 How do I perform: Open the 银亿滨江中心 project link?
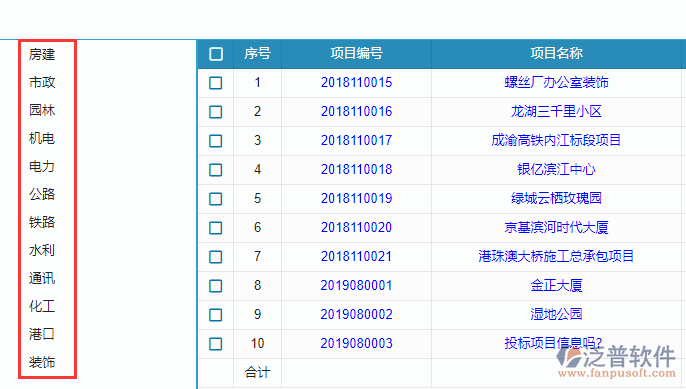[x=556, y=169]
